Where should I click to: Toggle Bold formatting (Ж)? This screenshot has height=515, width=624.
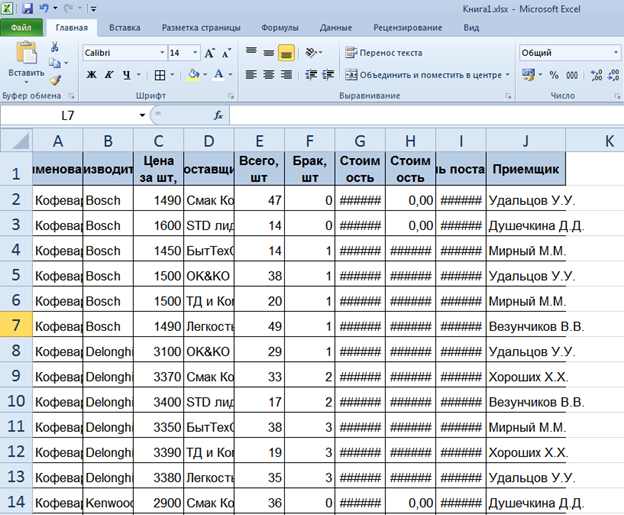(91, 75)
